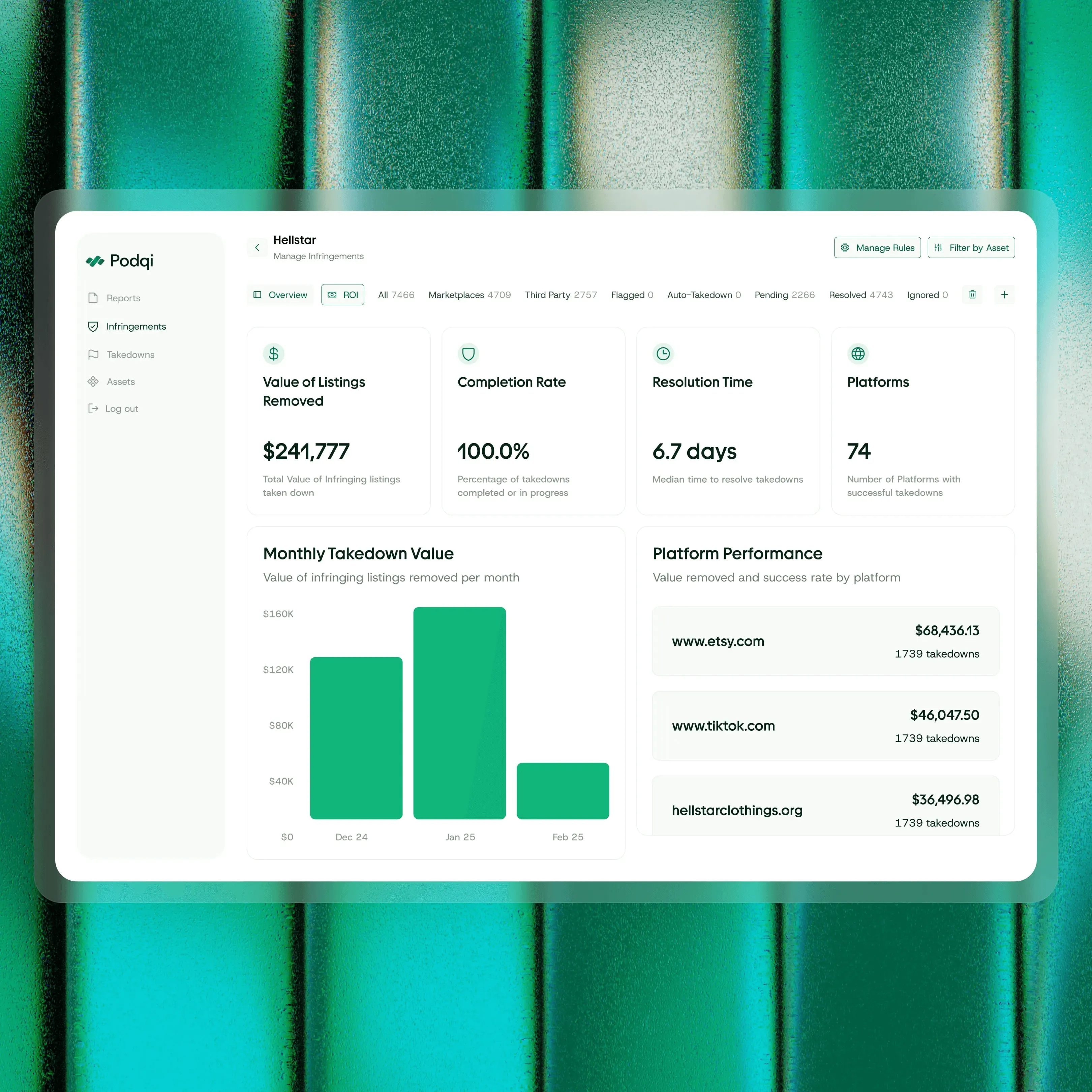
Task: Click the Jan 25 bar in chart
Action: [459, 713]
